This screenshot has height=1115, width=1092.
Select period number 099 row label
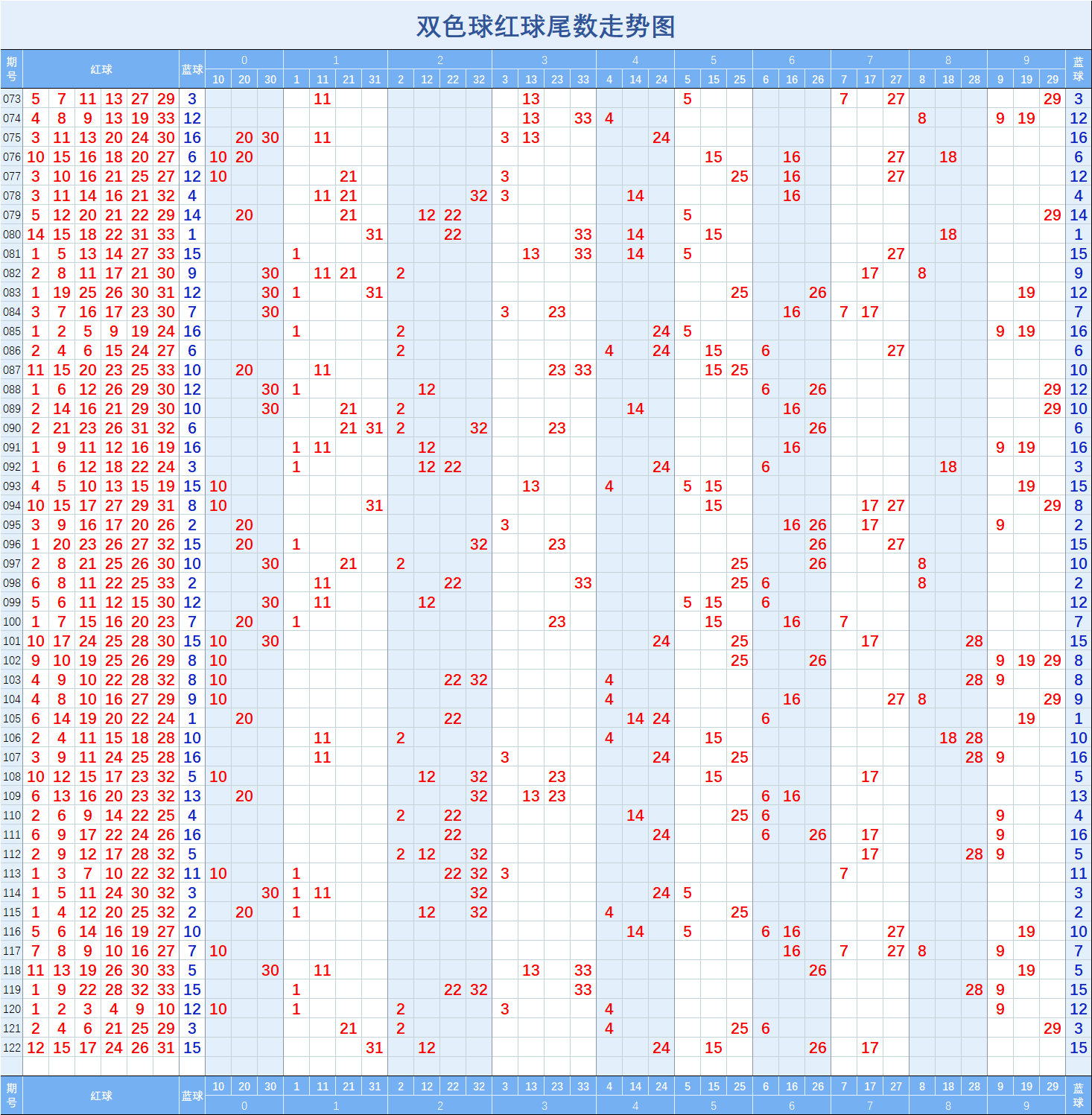pyautogui.click(x=12, y=603)
